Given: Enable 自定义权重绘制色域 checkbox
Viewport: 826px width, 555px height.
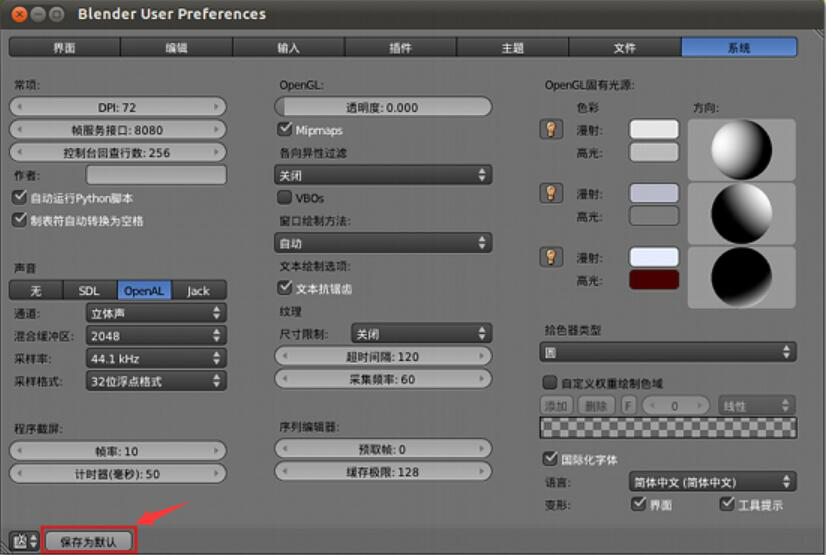Looking at the screenshot, I should 550,382.
